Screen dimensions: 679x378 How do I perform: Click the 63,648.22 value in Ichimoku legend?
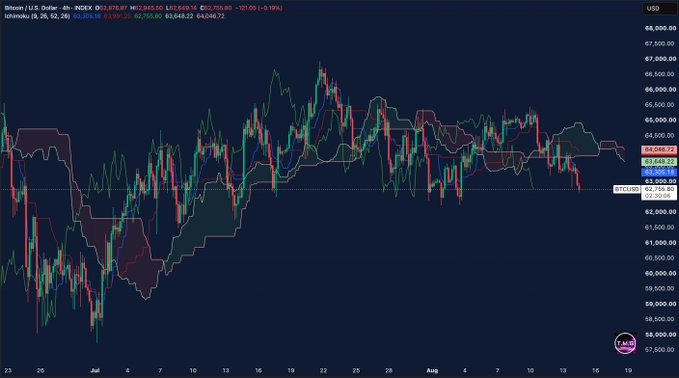coord(179,16)
